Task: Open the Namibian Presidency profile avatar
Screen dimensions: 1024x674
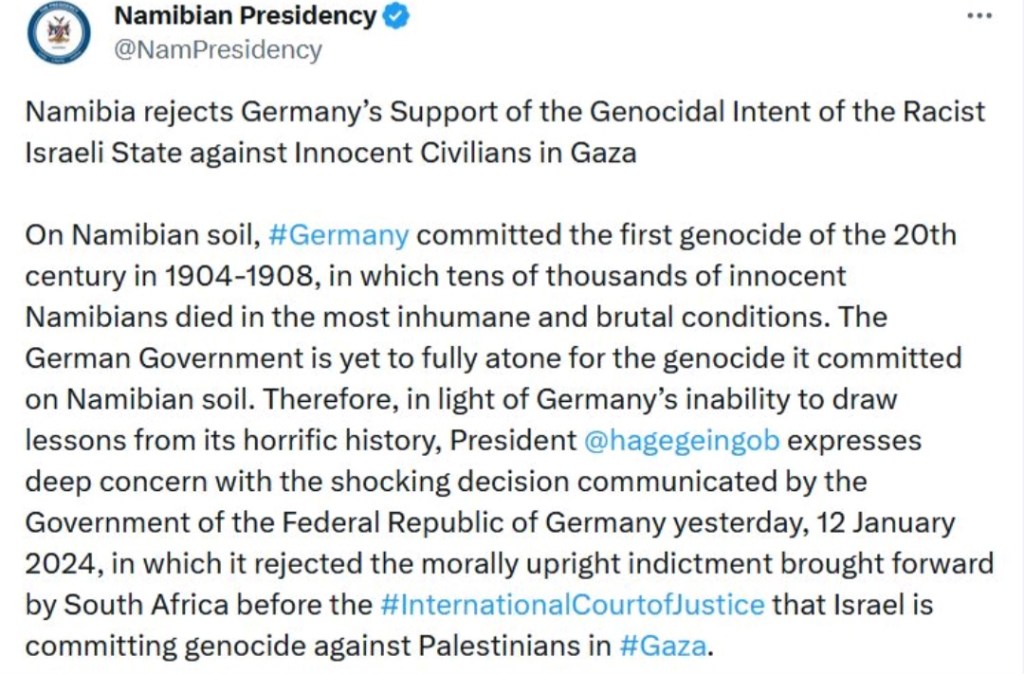Action: [59, 33]
